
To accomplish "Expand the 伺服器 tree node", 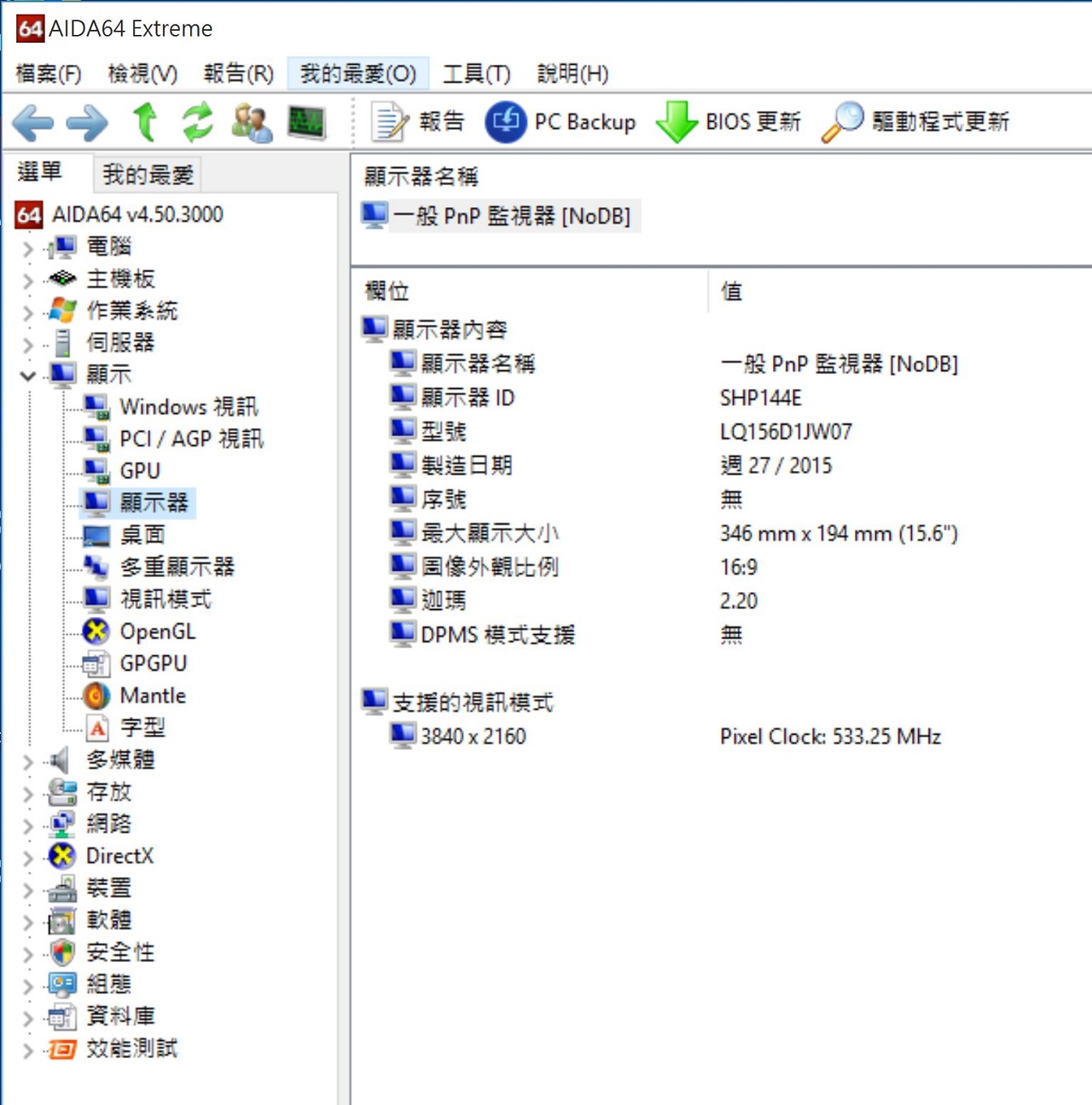I will point(28,345).
